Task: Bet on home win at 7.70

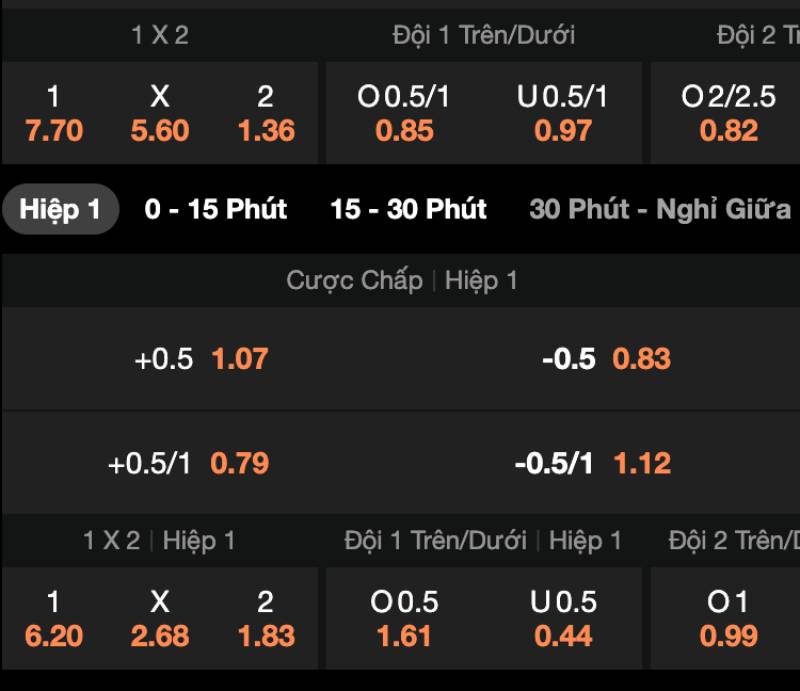Action: tap(54, 114)
